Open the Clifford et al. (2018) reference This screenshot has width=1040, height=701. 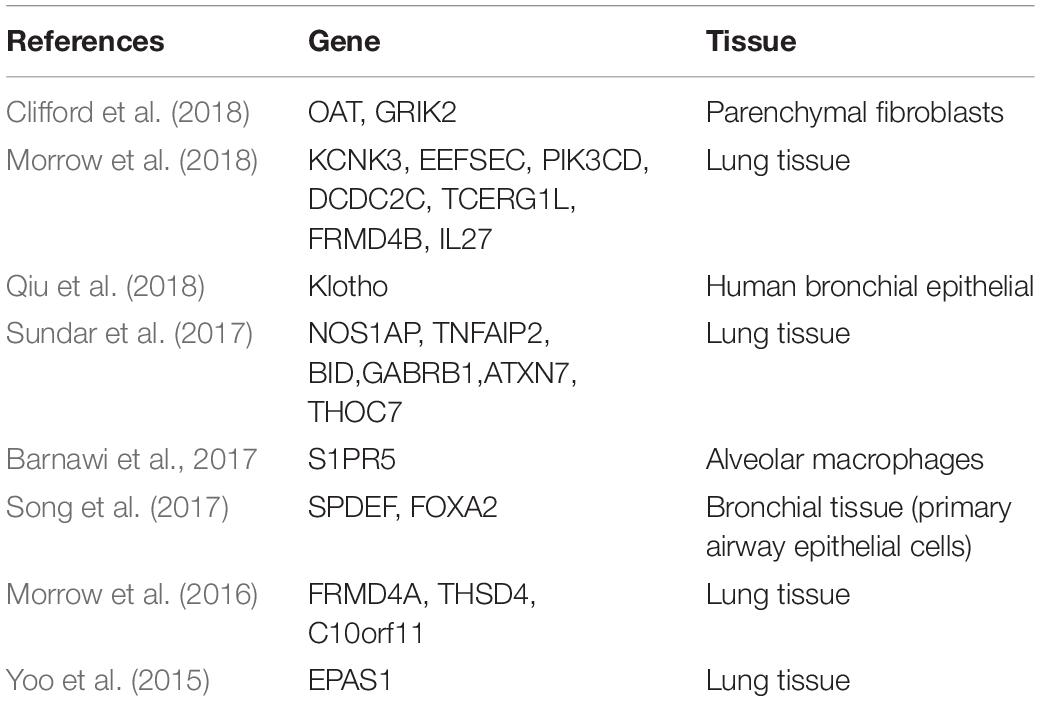pyautogui.click(x=128, y=112)
